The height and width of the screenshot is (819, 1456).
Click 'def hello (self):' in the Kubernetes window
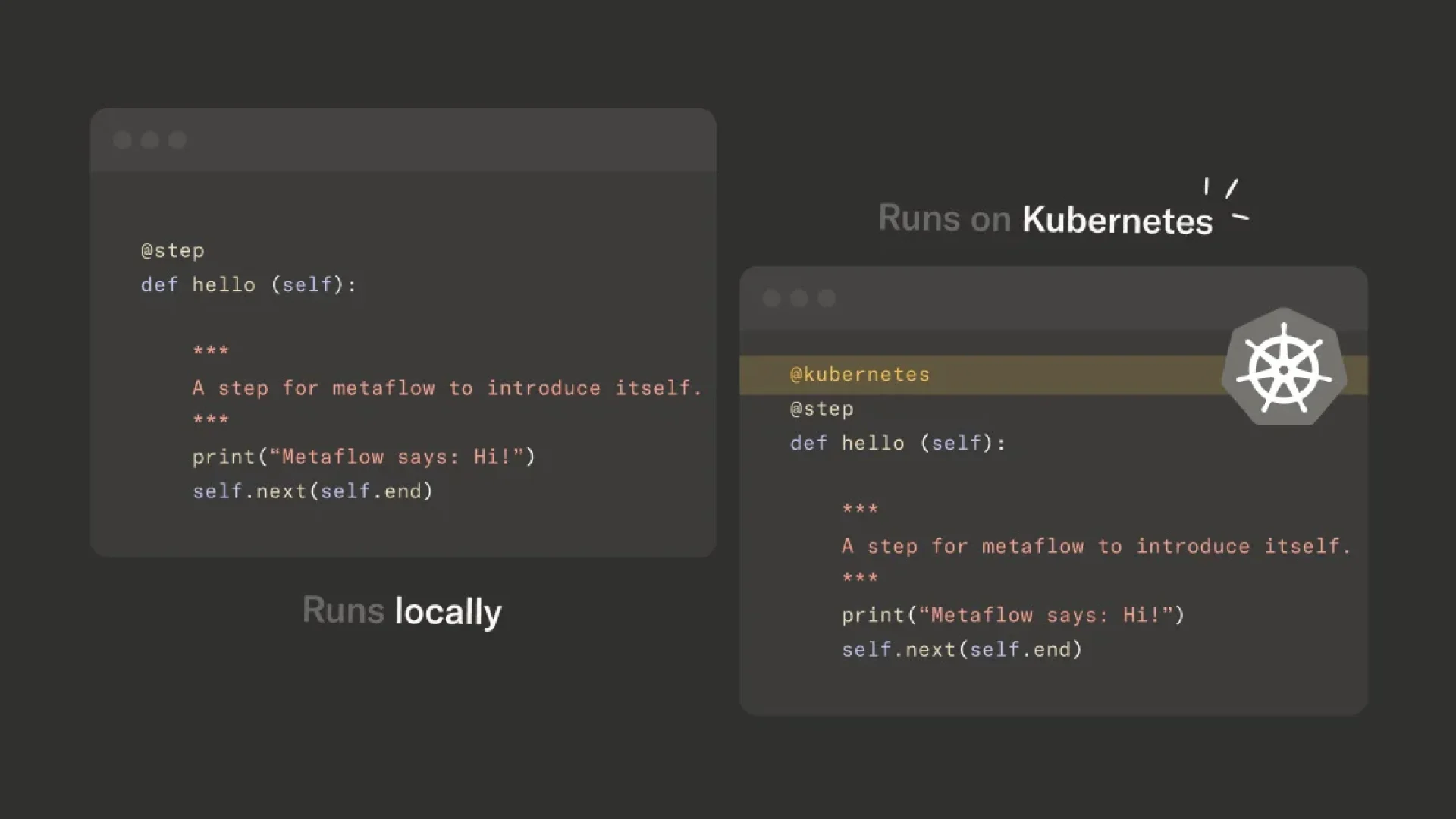898,443
